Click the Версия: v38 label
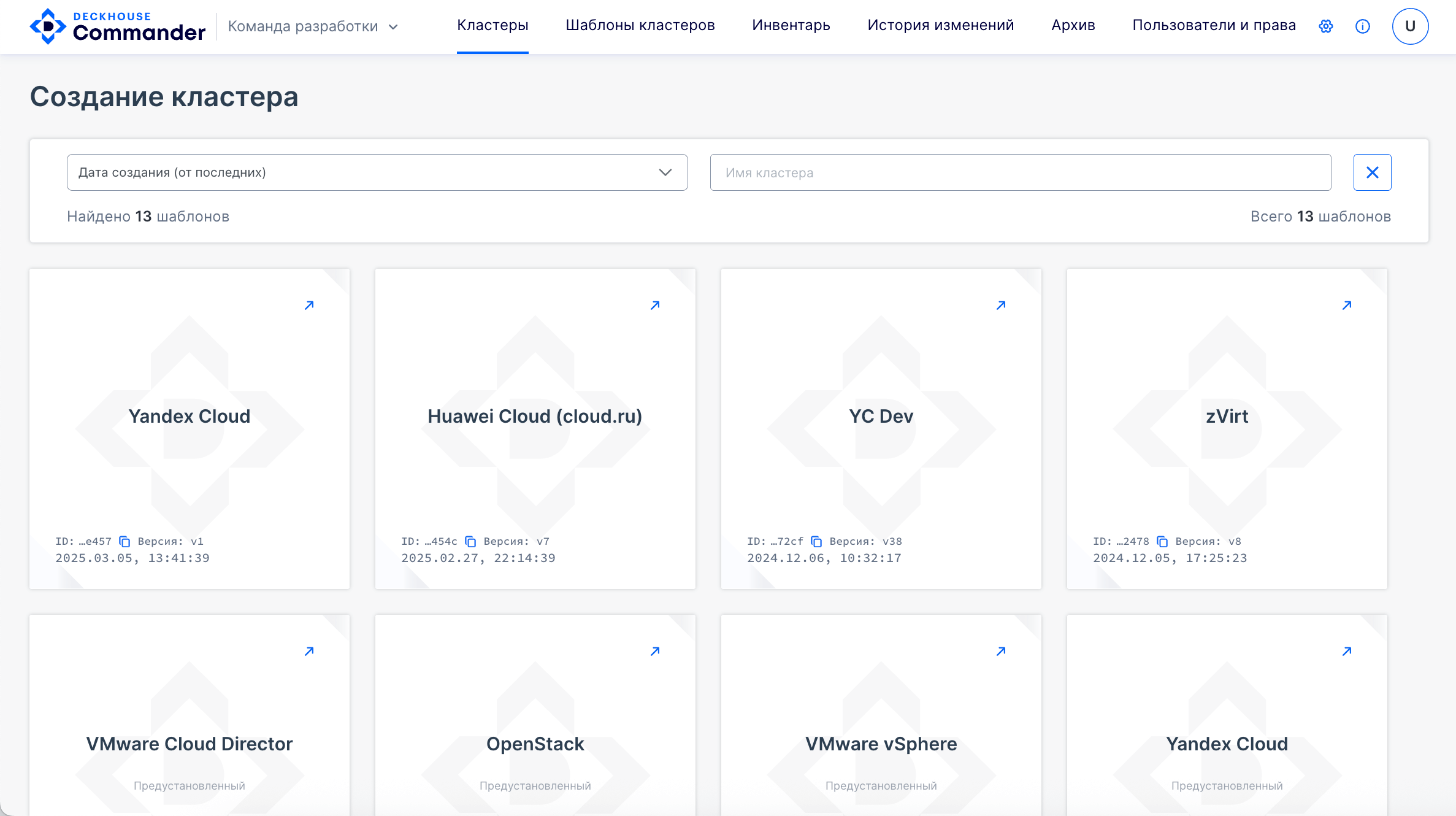This screenshot has width=1456, height=816. (866, 541)
